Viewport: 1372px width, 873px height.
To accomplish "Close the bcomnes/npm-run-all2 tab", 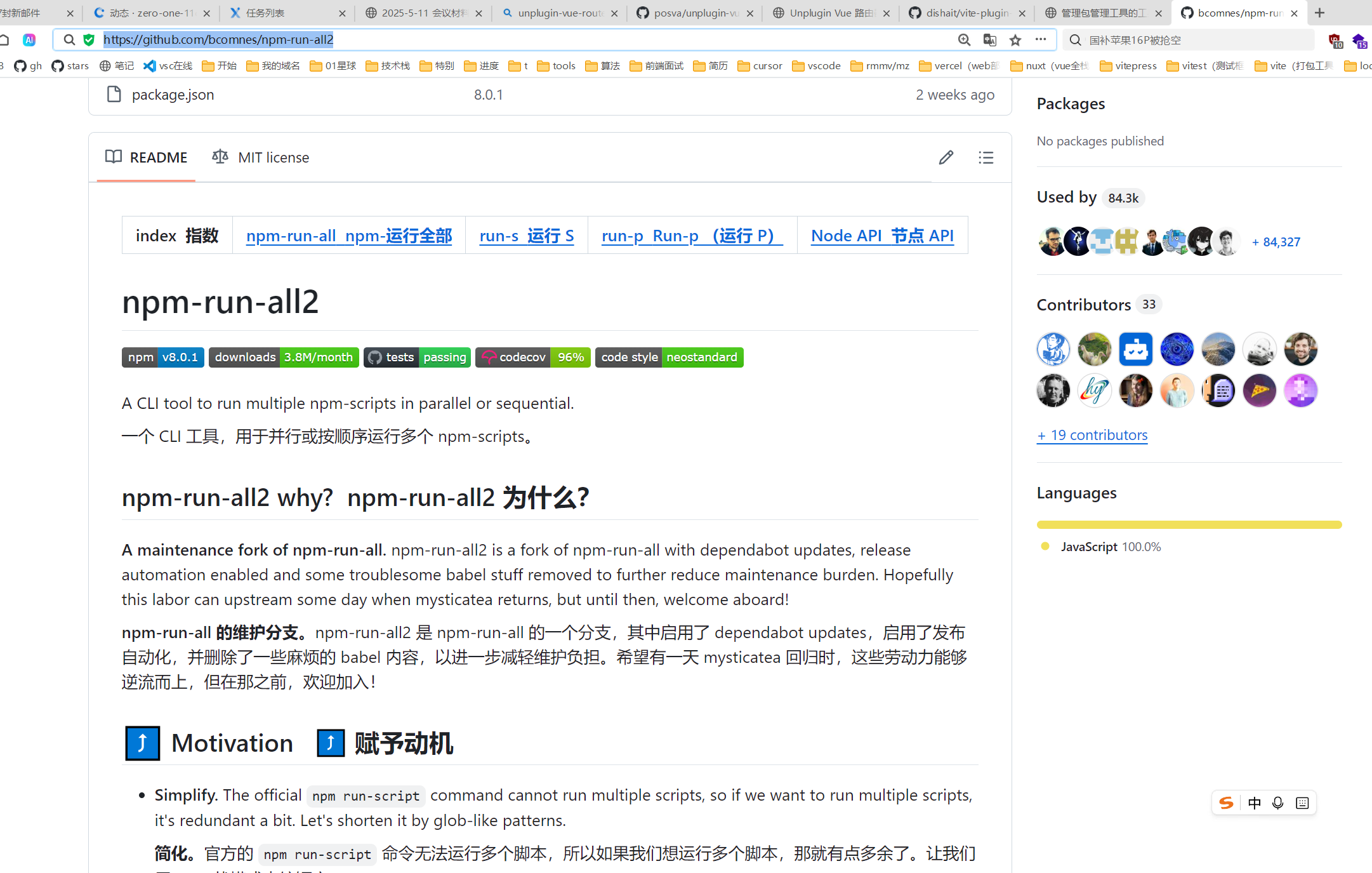I will pyautogui.click(x=1294, y=13).
